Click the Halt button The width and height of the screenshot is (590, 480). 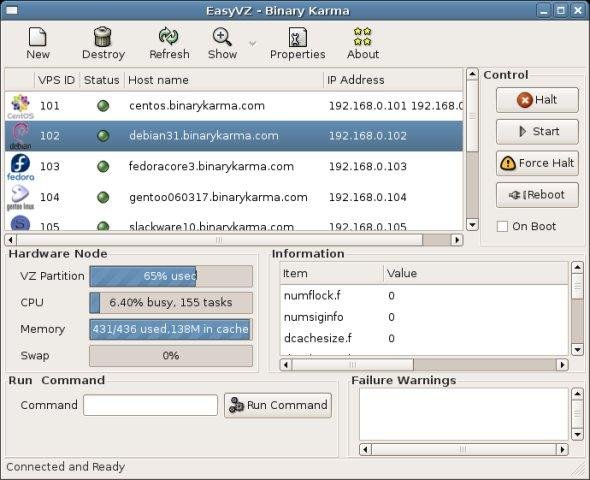pyautogui.click(x=537, y=100)
